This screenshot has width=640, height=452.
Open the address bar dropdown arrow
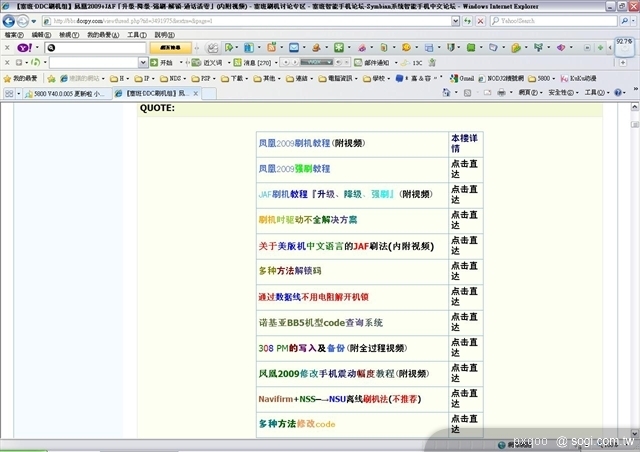456,21
